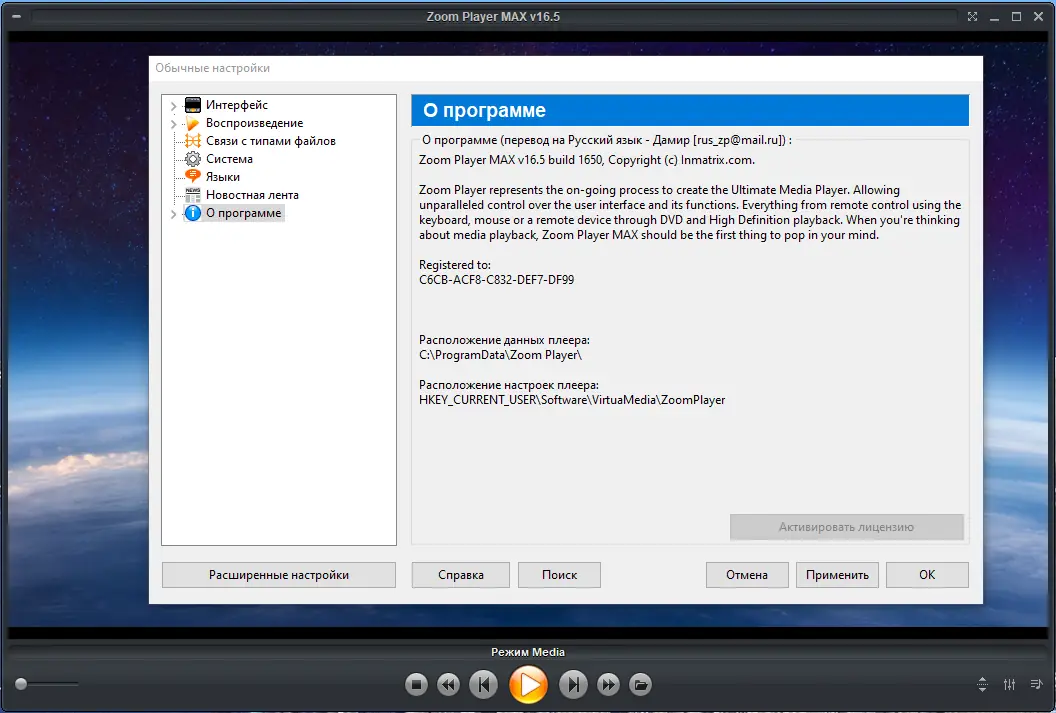Viewport: 1056px width, 713px height.
Task: Expand the Интерфейс tree branch
Action: [173, 104]
